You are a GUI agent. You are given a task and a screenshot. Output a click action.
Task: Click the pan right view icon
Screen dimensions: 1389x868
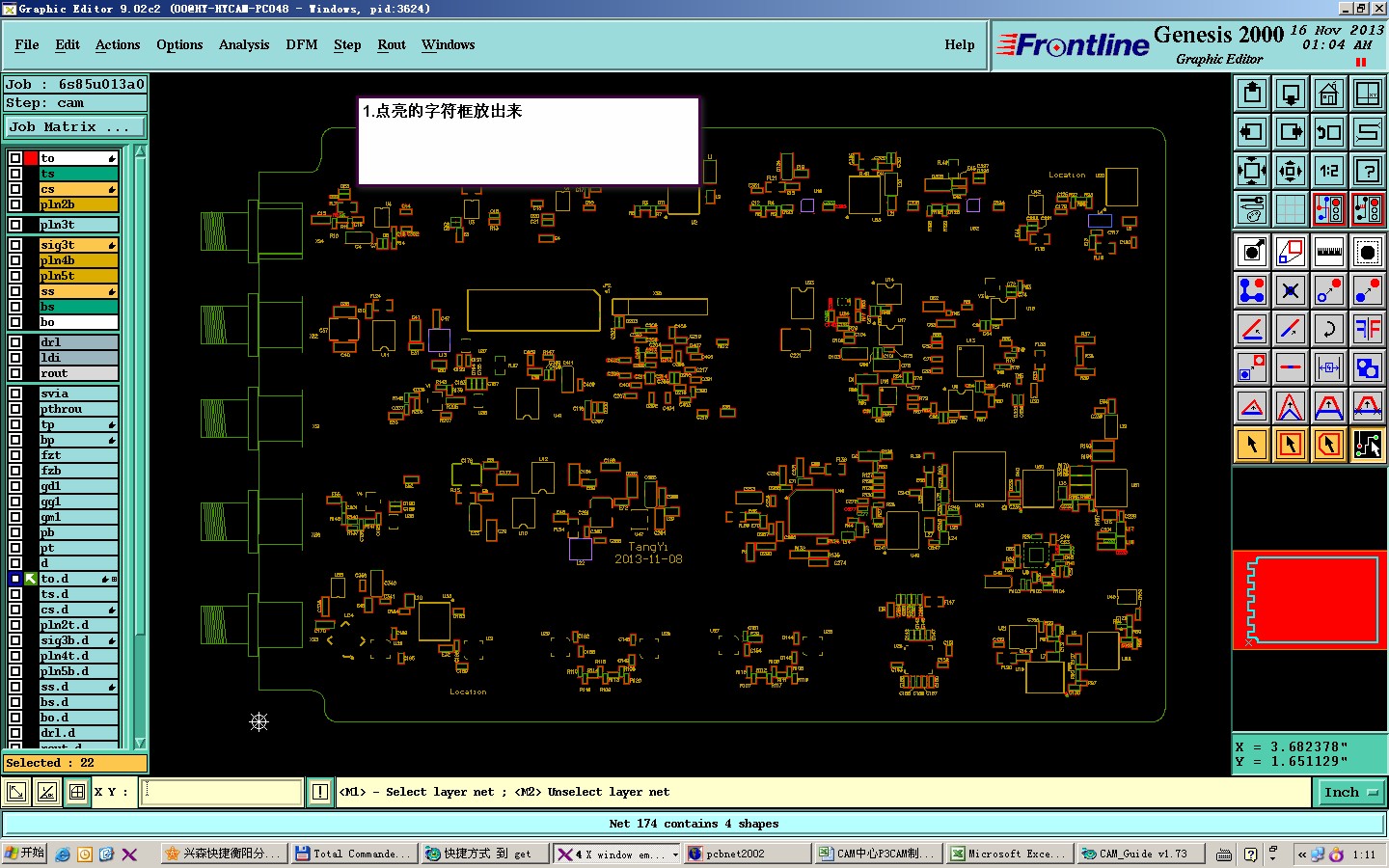click(1291, 132)
